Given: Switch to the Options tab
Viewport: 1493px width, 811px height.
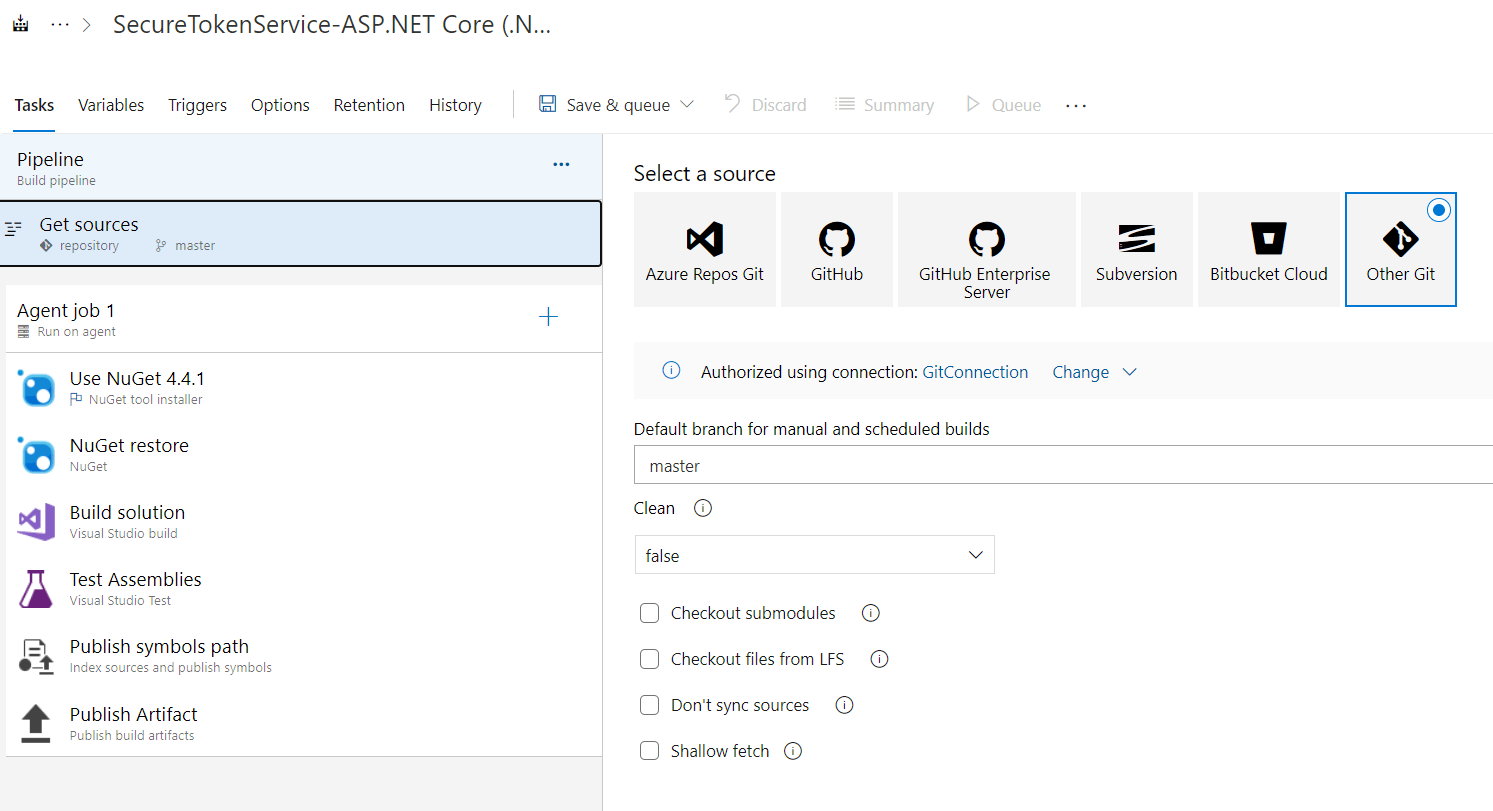Looking at the screenshot, I should coord(280,105).
